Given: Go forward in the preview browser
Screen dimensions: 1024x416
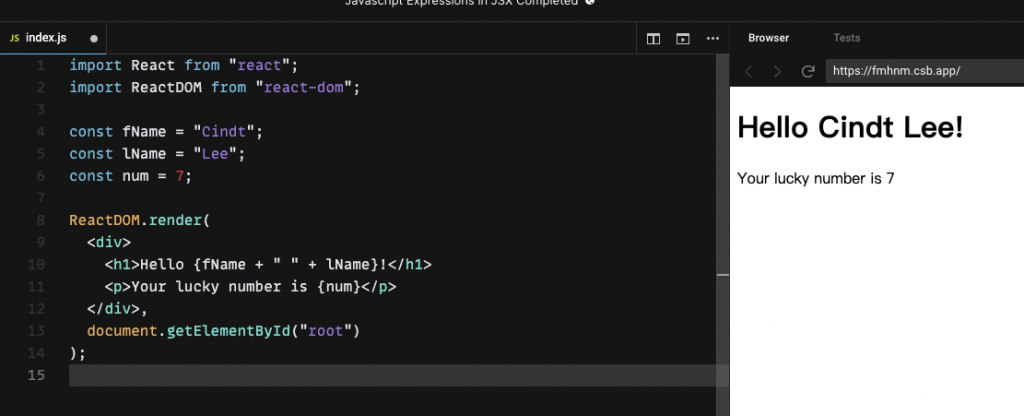Looking at the screenshot, I should coord(777,71).
